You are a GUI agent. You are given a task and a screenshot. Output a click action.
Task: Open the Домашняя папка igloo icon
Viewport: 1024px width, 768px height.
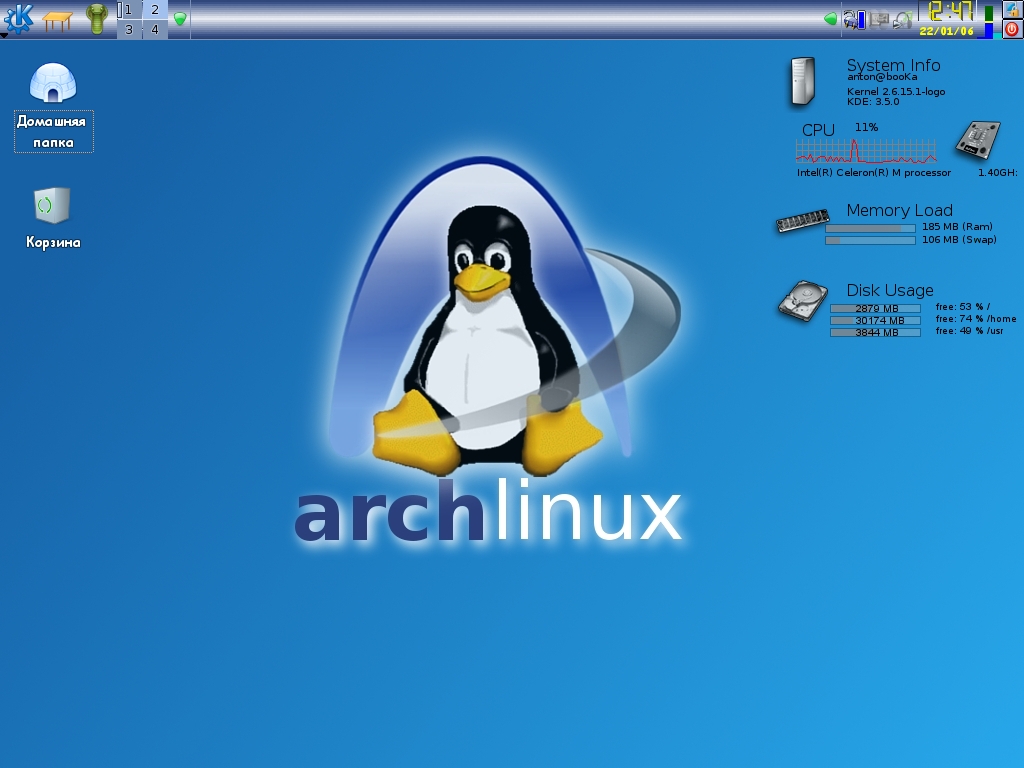click(53, 83)
